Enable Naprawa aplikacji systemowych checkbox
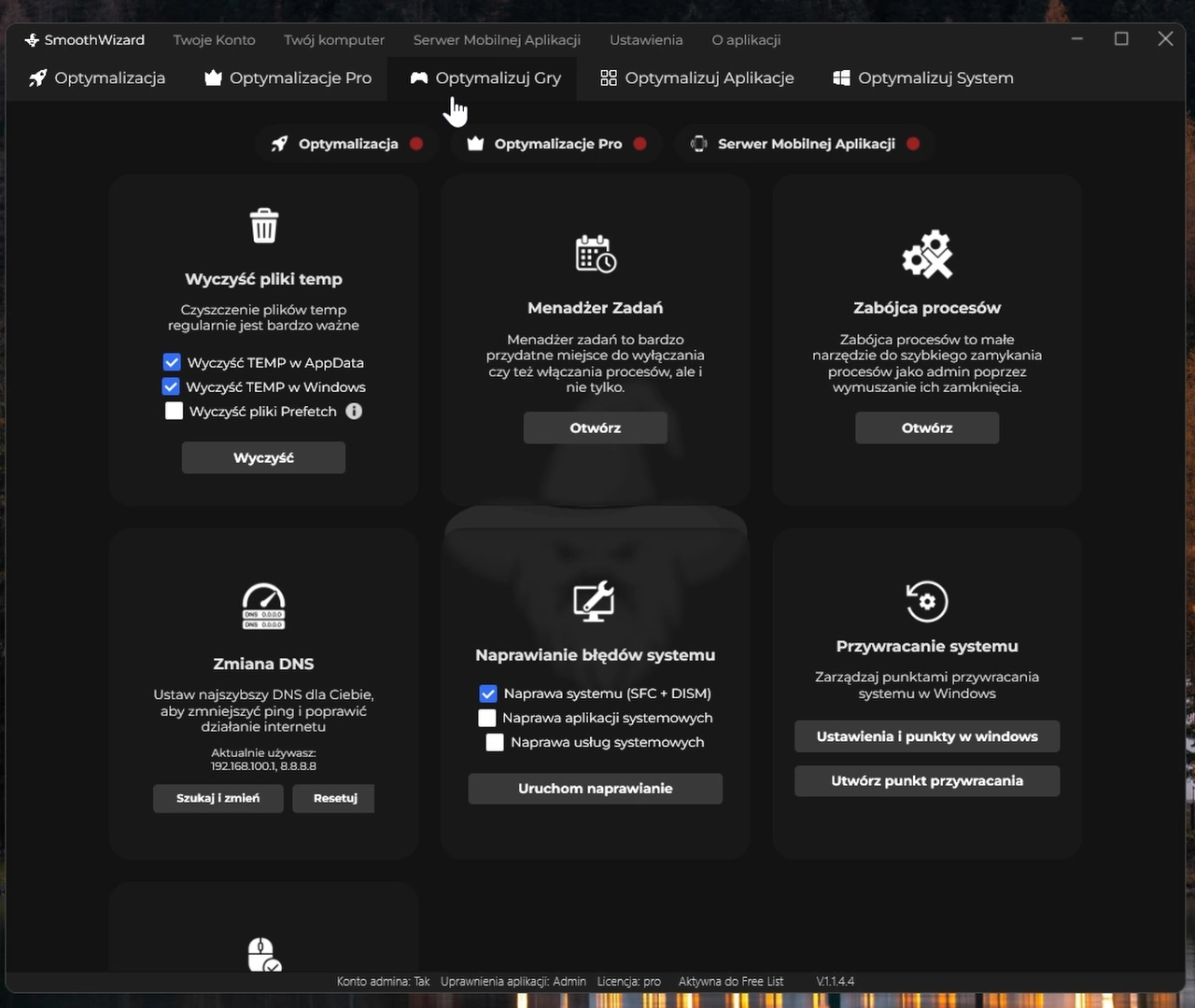Image resolution: width=1195 pixels, height=1008 pixels. tap(487, 718)
